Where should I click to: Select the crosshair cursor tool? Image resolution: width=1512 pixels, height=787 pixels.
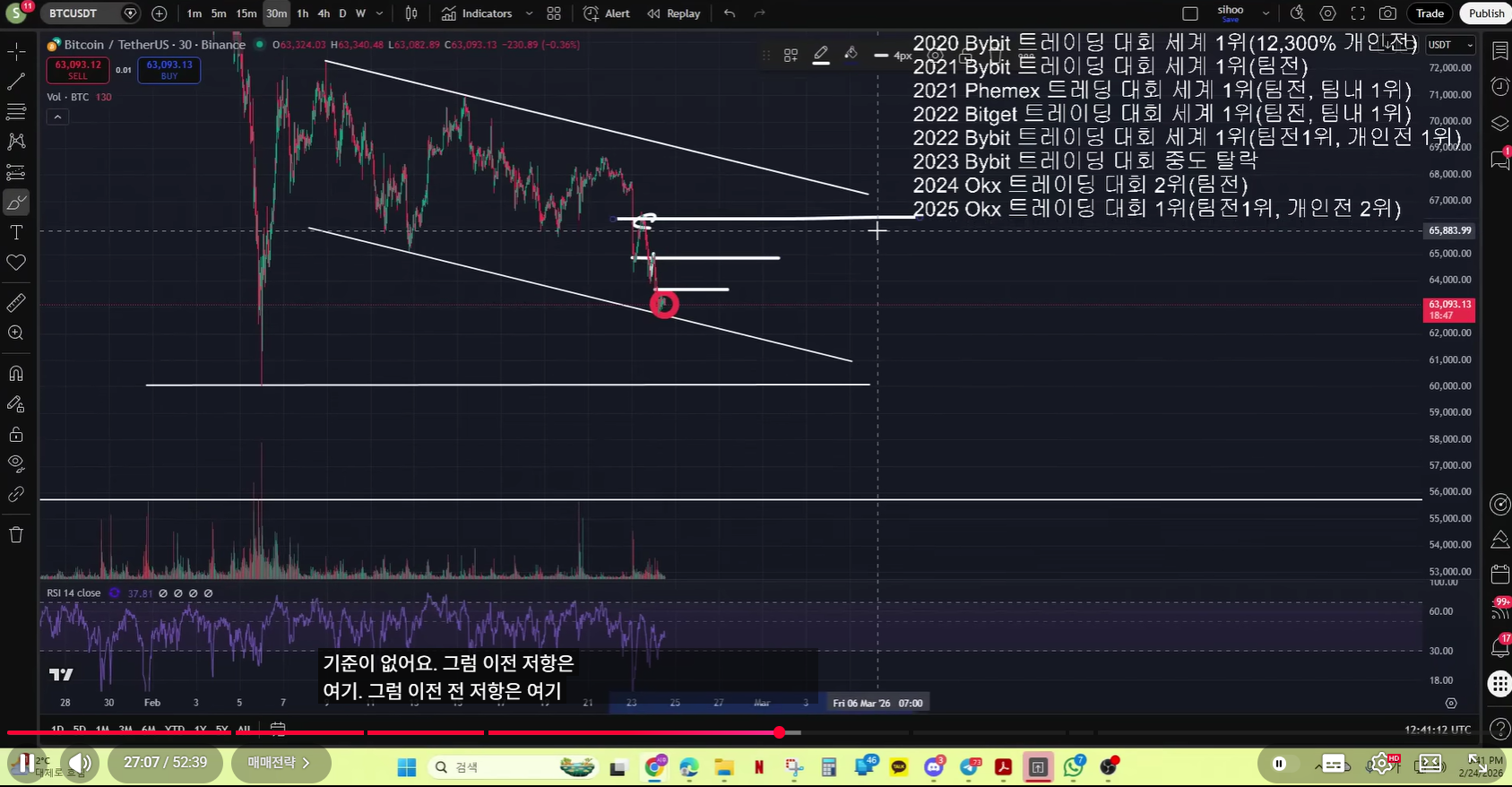point(16,52)
